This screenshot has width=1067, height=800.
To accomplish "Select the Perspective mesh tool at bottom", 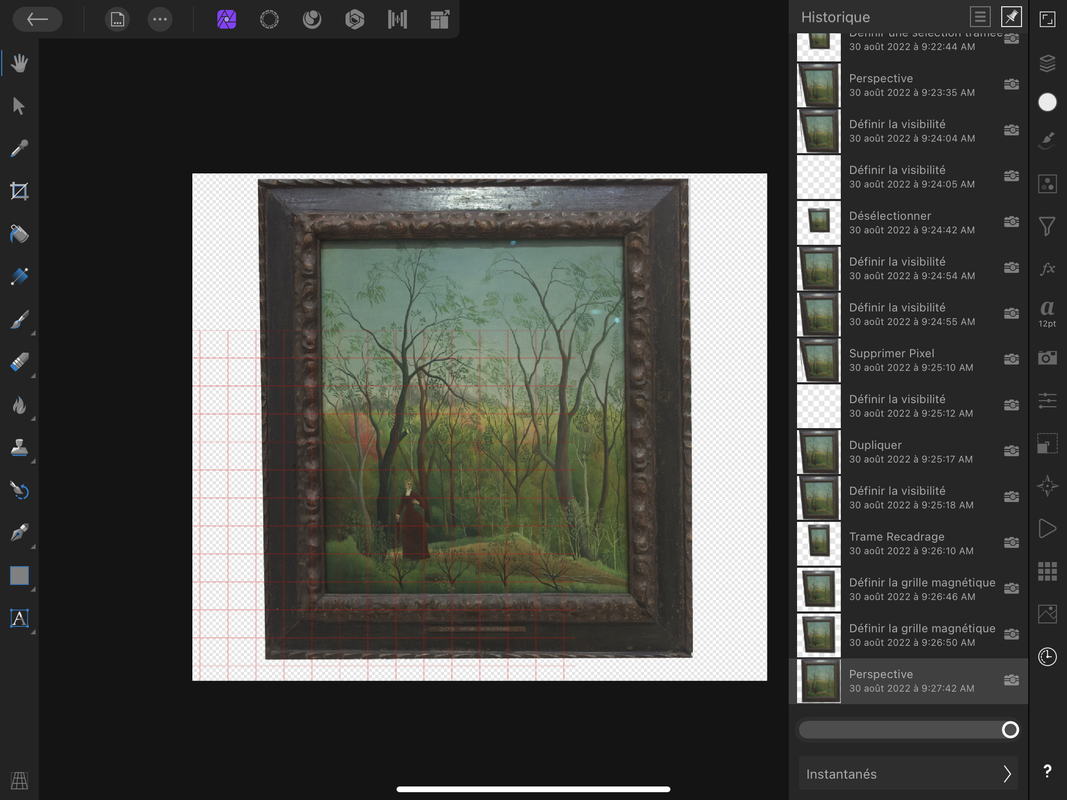I will (x=19, y=780).
